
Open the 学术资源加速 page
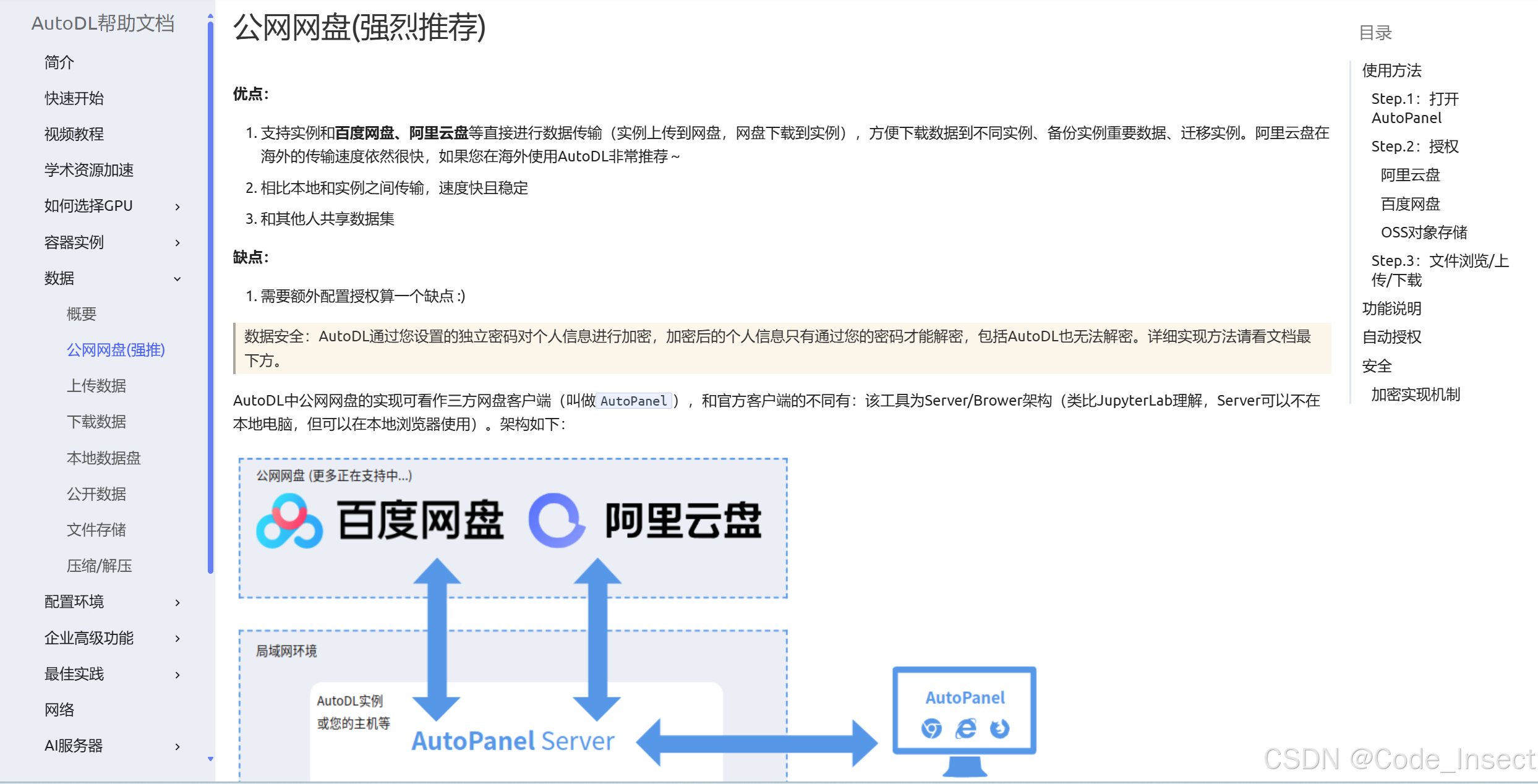click(88, 170)
